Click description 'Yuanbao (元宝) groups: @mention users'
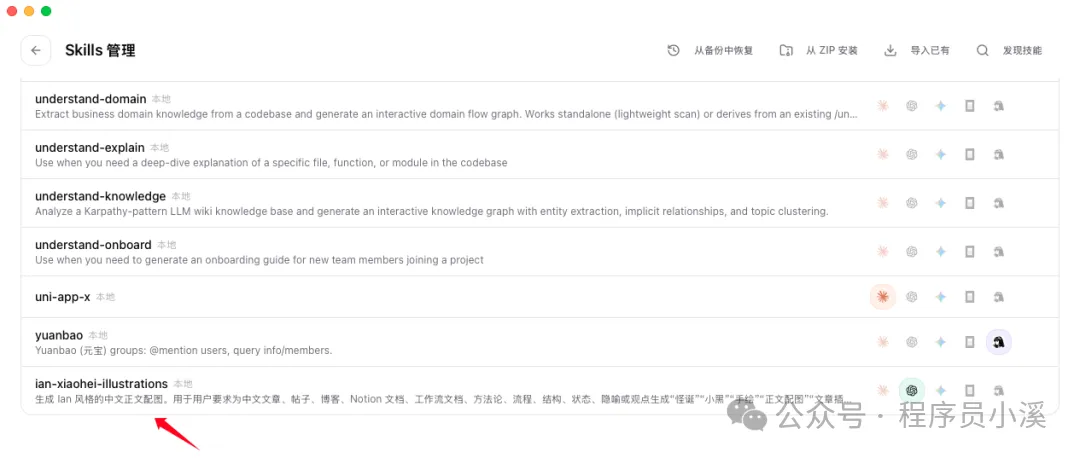1080x458 pixels. click(x=184, y=351)
